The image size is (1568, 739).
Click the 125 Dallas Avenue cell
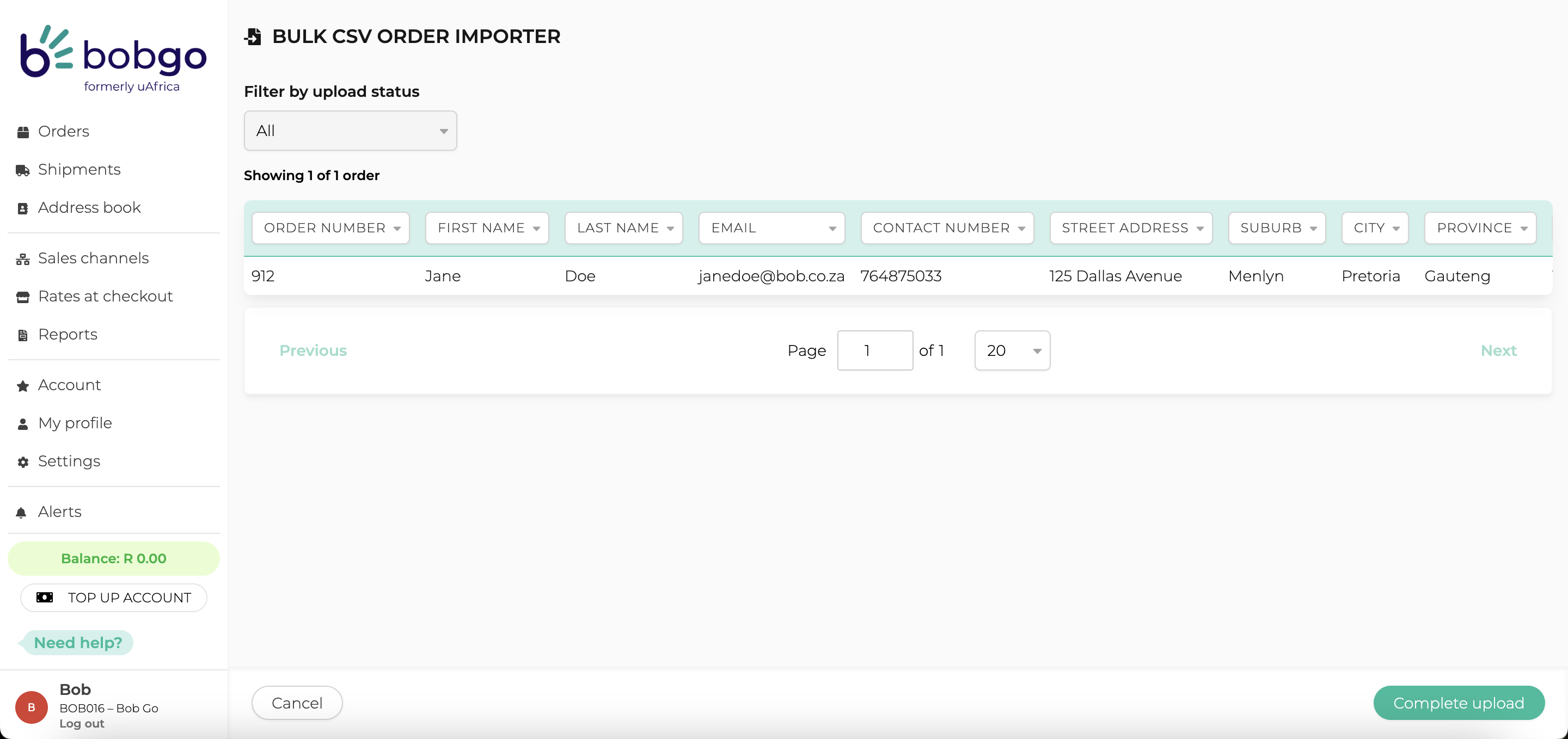tap(1116, 276)
